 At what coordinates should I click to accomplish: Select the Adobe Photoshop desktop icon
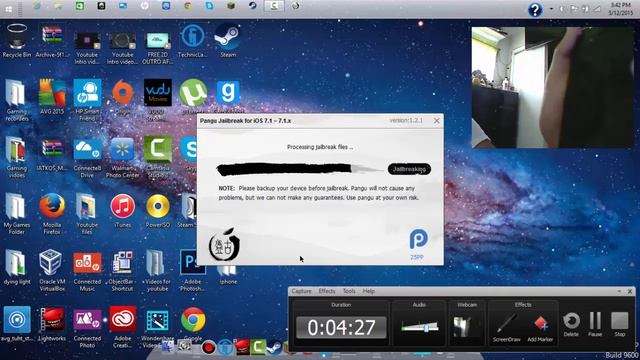[x=192, y=270]
